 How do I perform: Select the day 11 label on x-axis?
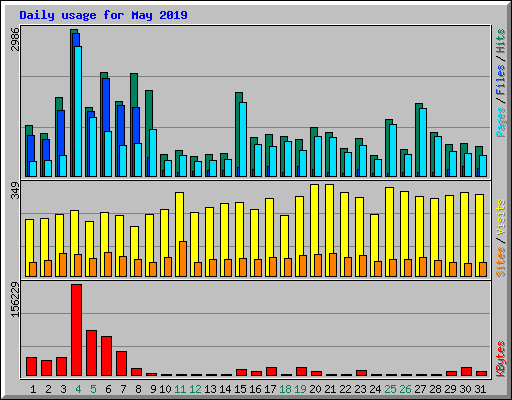click(x=180, y=389)
